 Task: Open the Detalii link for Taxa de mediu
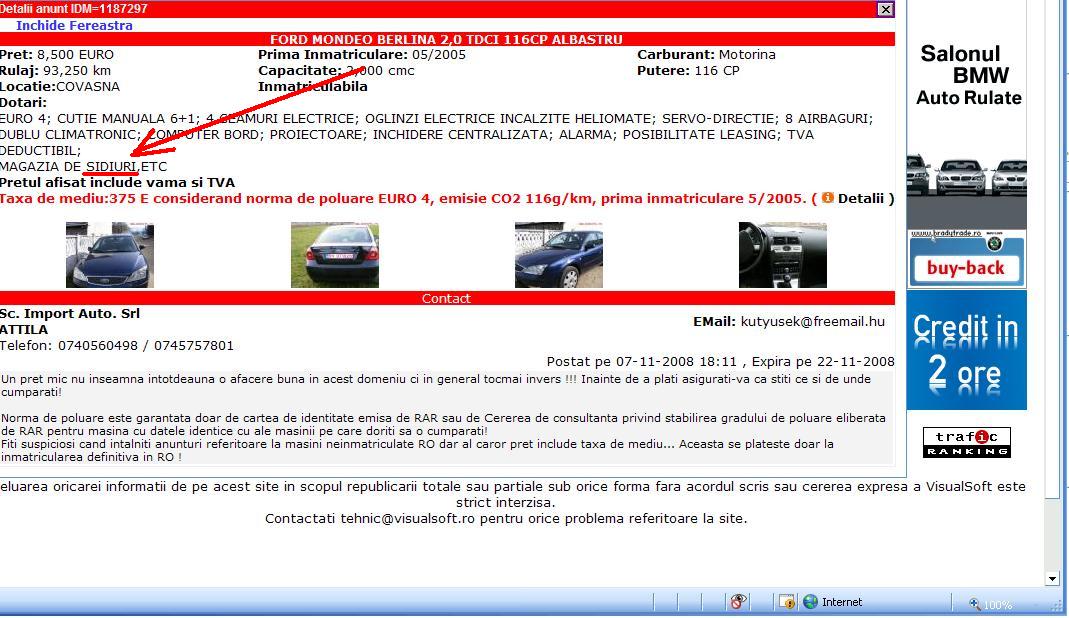pos(860,198)
